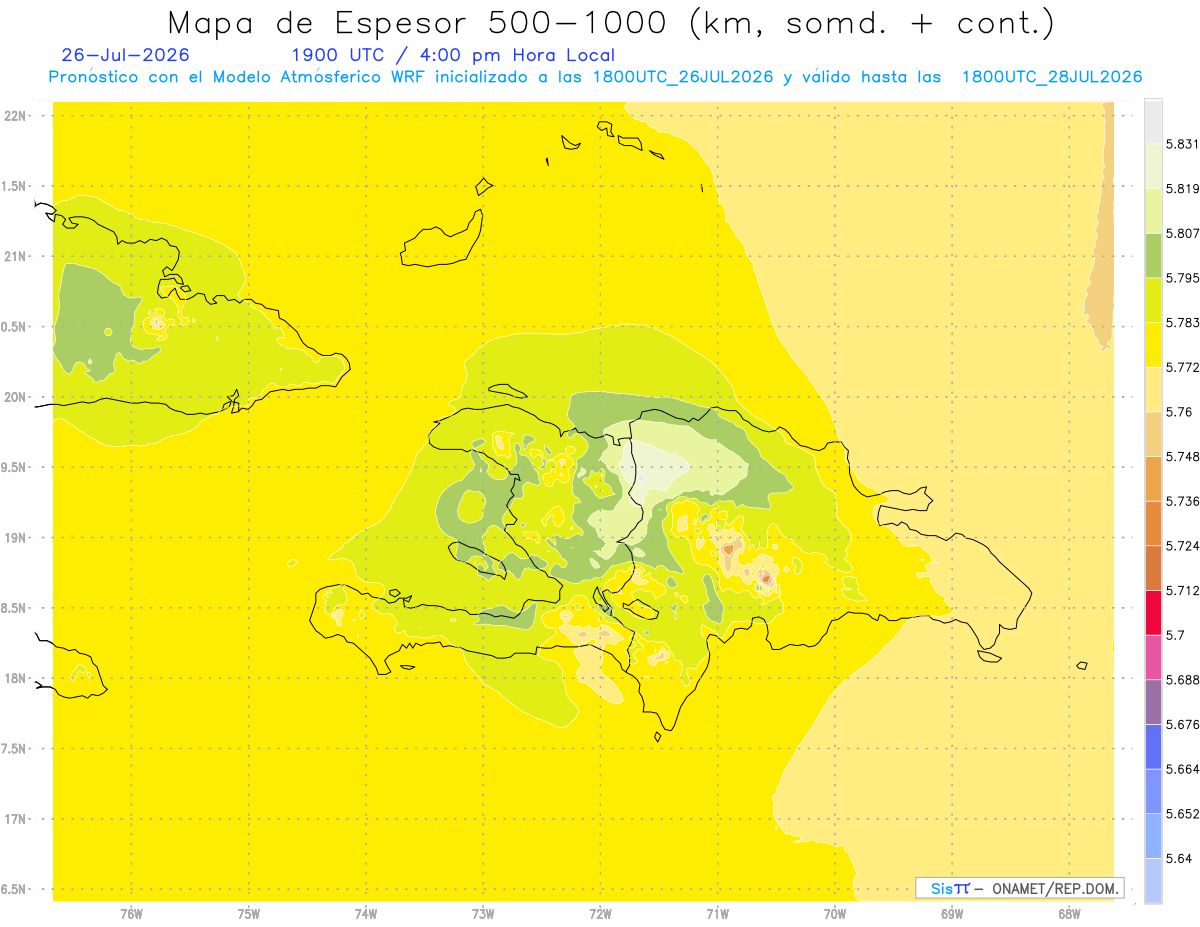Click the legend value 5.76

click(x=1178, y=412)
